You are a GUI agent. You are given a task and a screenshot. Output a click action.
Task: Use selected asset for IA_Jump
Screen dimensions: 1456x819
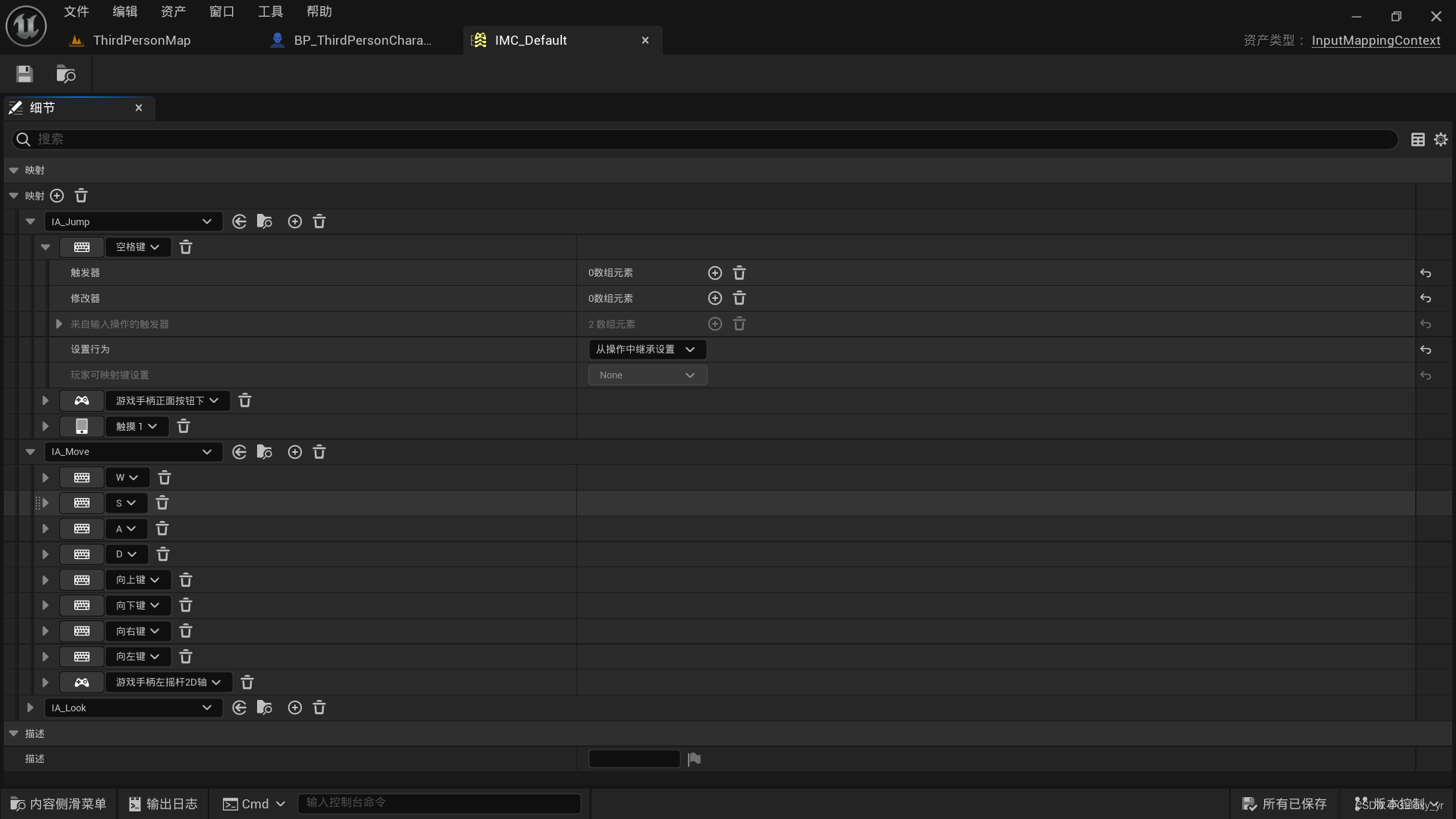pos(240,221)
